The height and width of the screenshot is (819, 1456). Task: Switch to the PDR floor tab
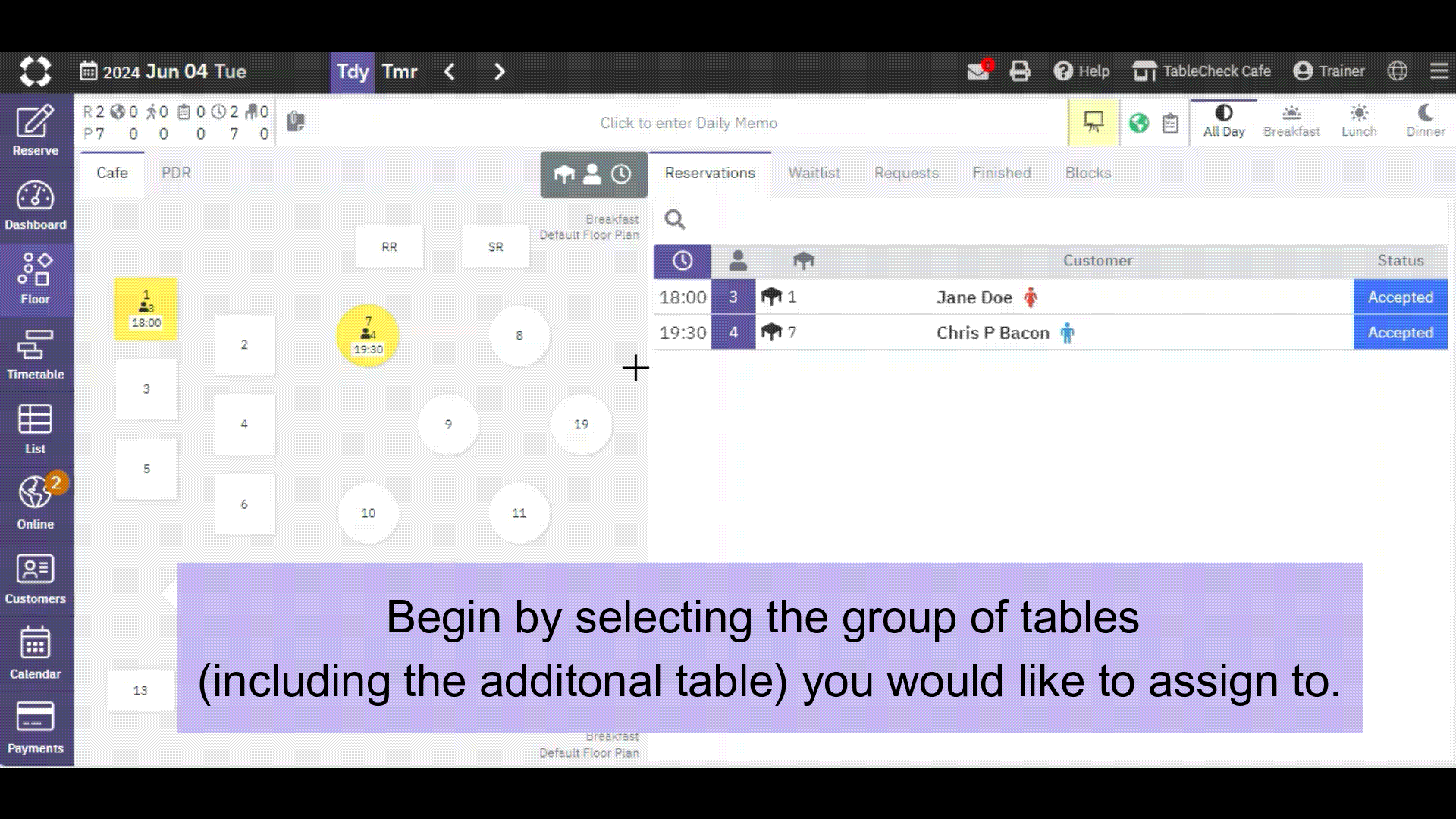176,173
